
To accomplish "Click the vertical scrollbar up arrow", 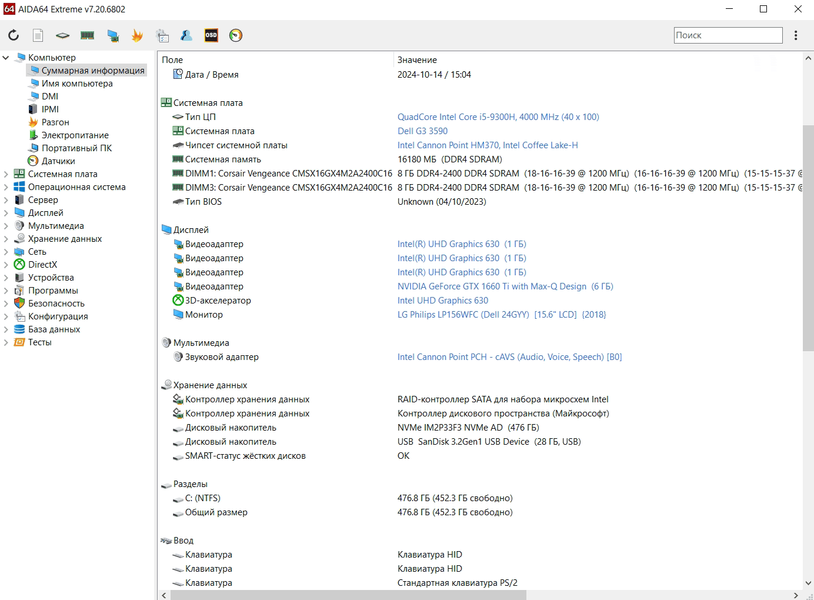I will point(808,57).
